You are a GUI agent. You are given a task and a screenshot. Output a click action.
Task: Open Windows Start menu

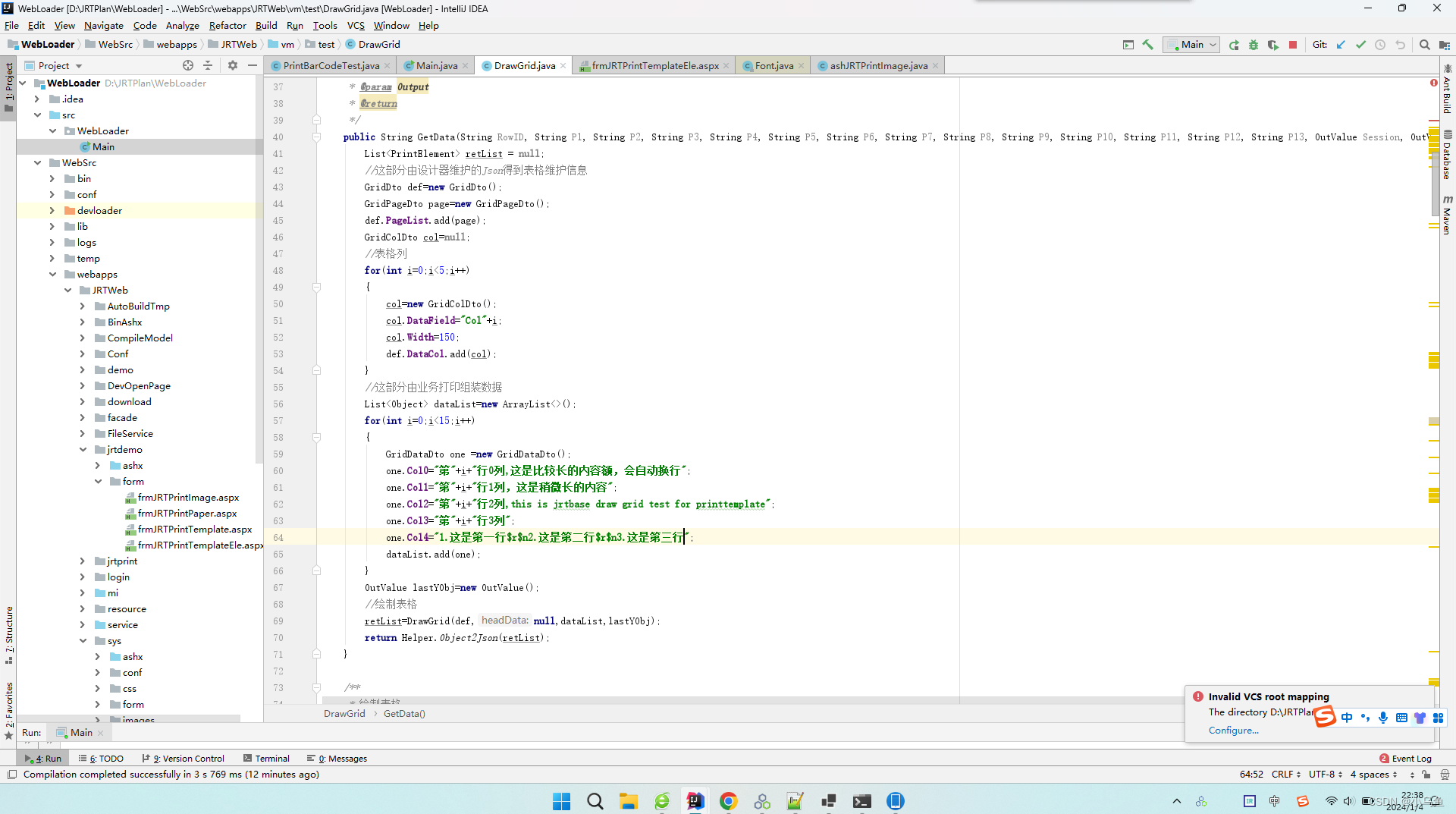click(562, 801)
